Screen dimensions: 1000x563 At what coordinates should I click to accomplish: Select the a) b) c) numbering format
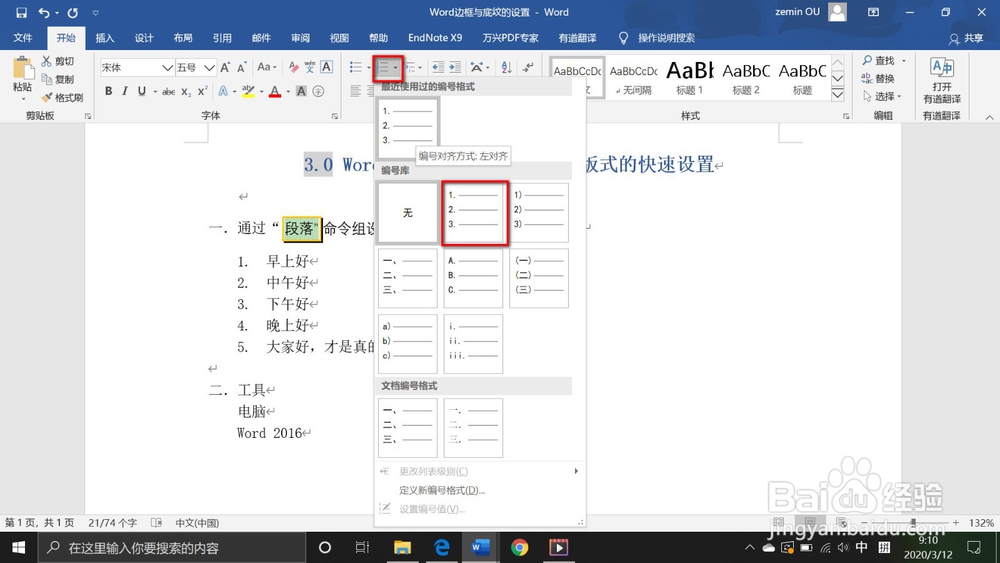point(408,344)
